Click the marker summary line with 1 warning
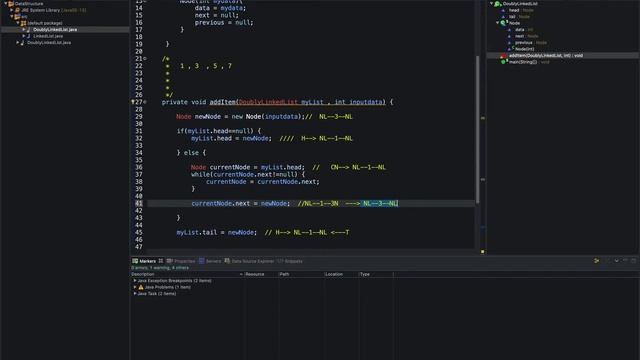This screenshot has height=360, width=640. [160, 268]
